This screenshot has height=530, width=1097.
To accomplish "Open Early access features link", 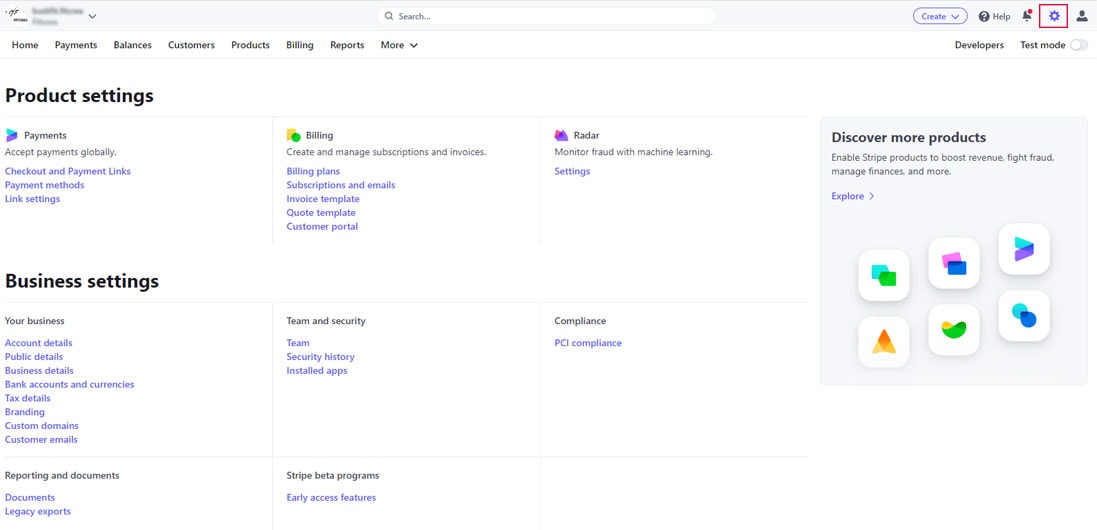I will click(x=331, y=498).
